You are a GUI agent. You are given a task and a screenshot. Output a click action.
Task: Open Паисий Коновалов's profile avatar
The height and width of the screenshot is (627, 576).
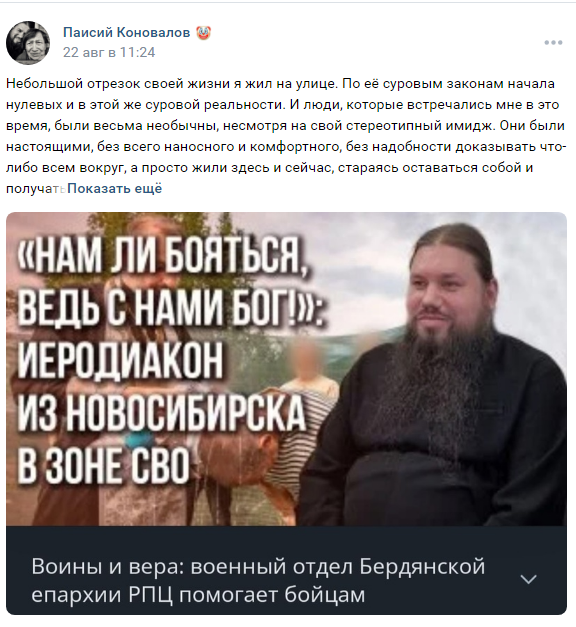click(28, 42)
